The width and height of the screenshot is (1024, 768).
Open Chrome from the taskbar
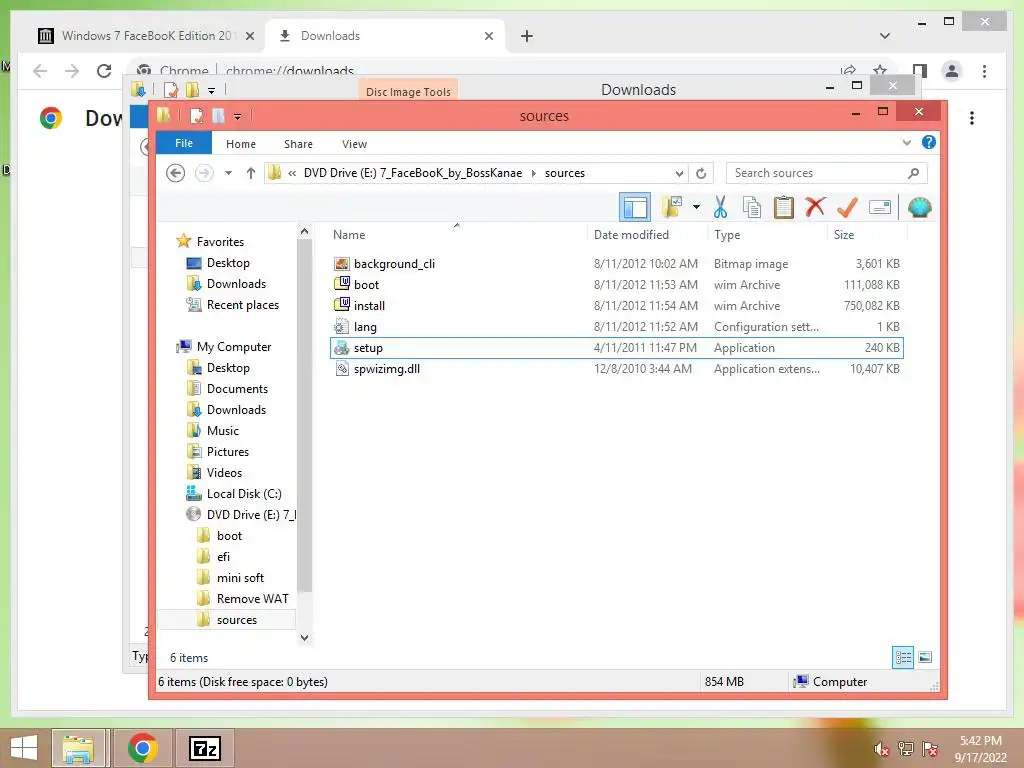(x=142, y=748)
